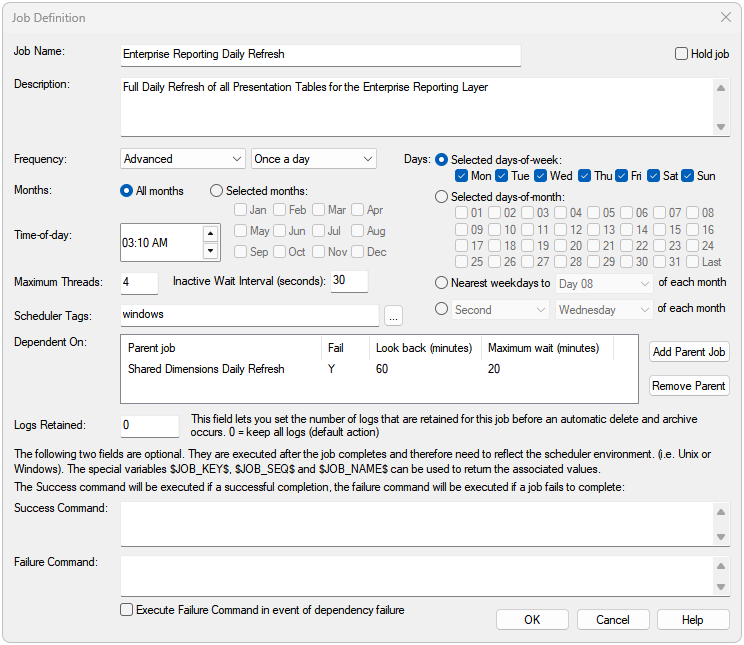744x645 pixels.
Task: Click the Remove Parent button
Action: (689, 386)
